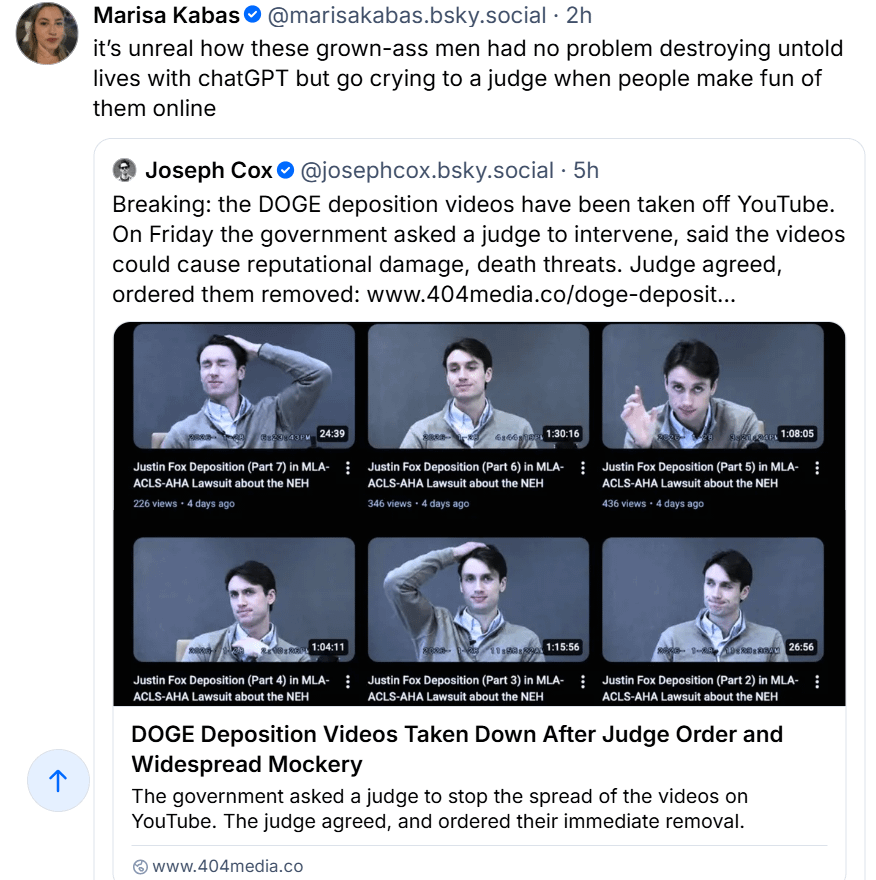Click verified badge next to Marisa Kabas
This screenshot has width=876, height=880.
(254, 16)
